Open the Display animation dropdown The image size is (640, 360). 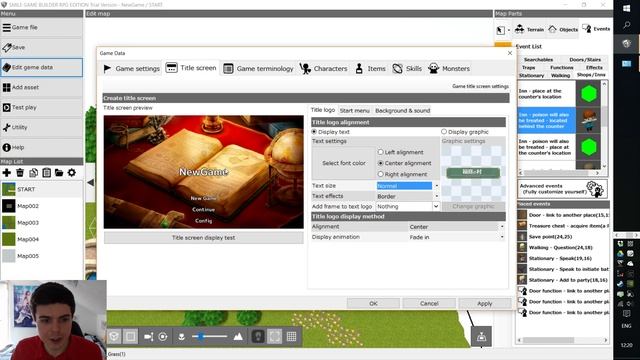pyautogui.click(x=456, y=237)
